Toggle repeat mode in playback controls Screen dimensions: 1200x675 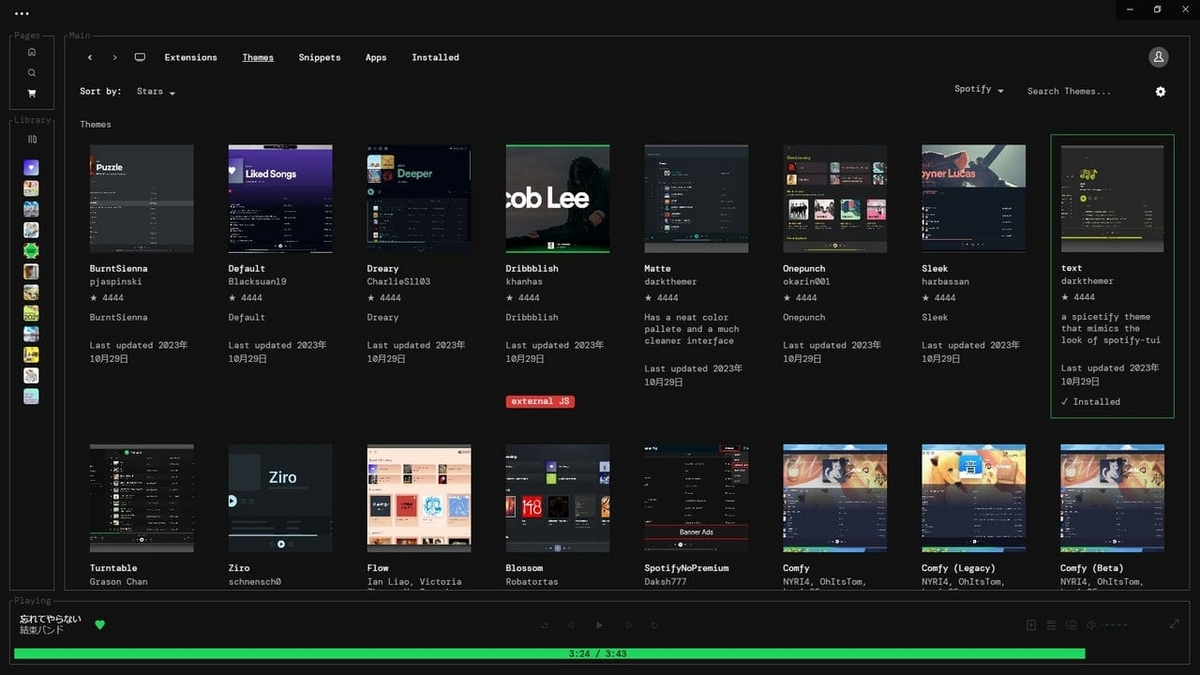pyautogui.click(x=654, y=624)
